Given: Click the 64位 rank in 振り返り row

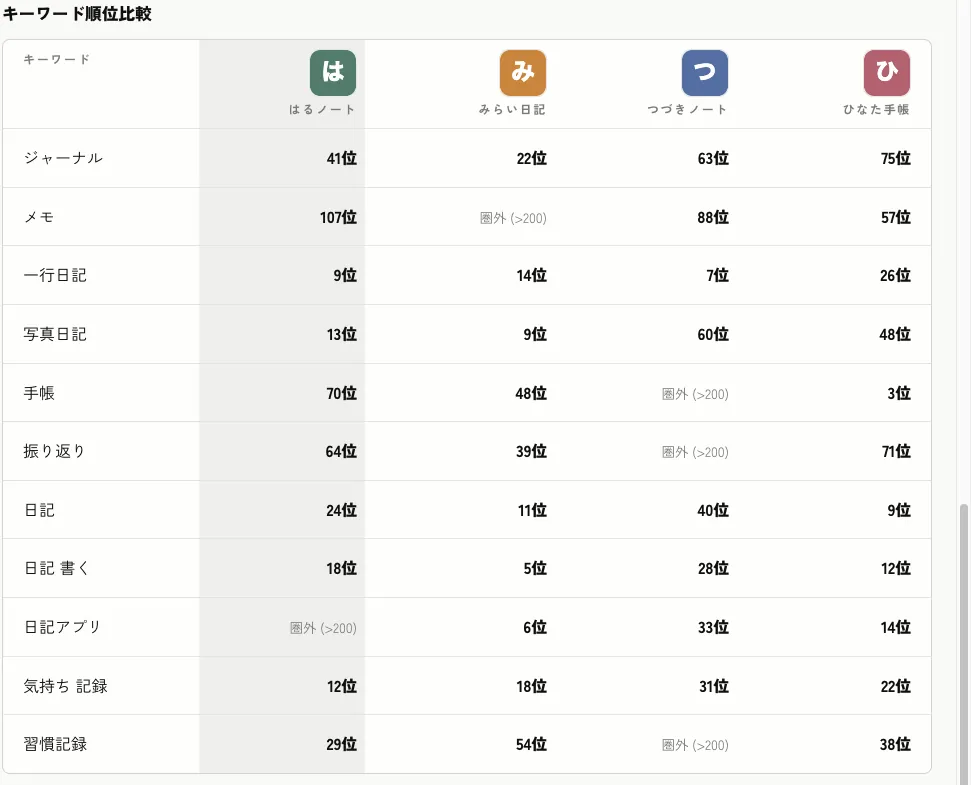Looking at the screenshot, I should click(x=341, y=451).
